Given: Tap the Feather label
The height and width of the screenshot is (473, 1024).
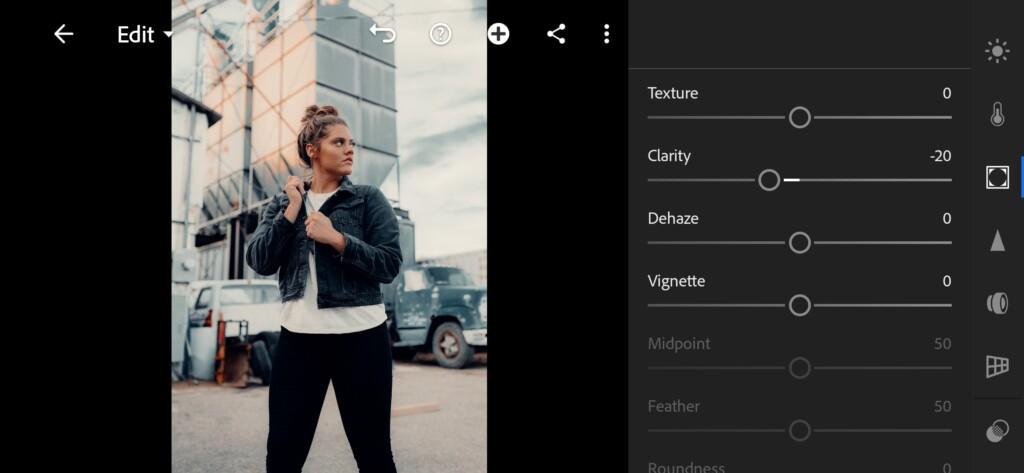Looking at the screenshot, I should pyautogui.click(x=673, y=406).
